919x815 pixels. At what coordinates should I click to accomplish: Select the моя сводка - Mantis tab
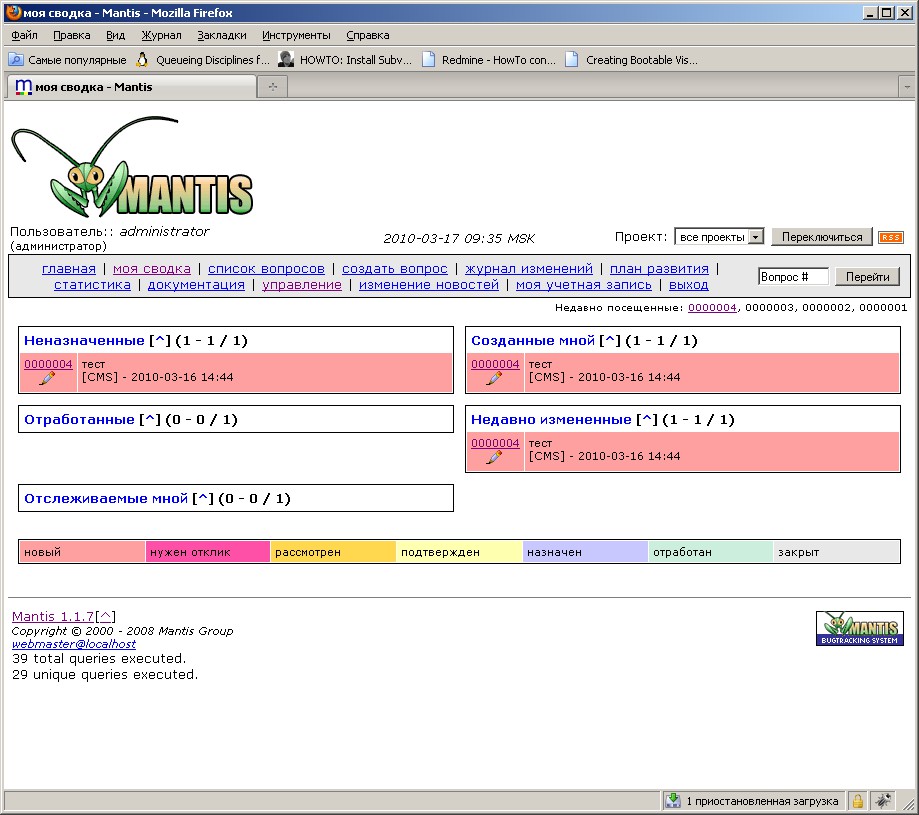coord(131,87)
